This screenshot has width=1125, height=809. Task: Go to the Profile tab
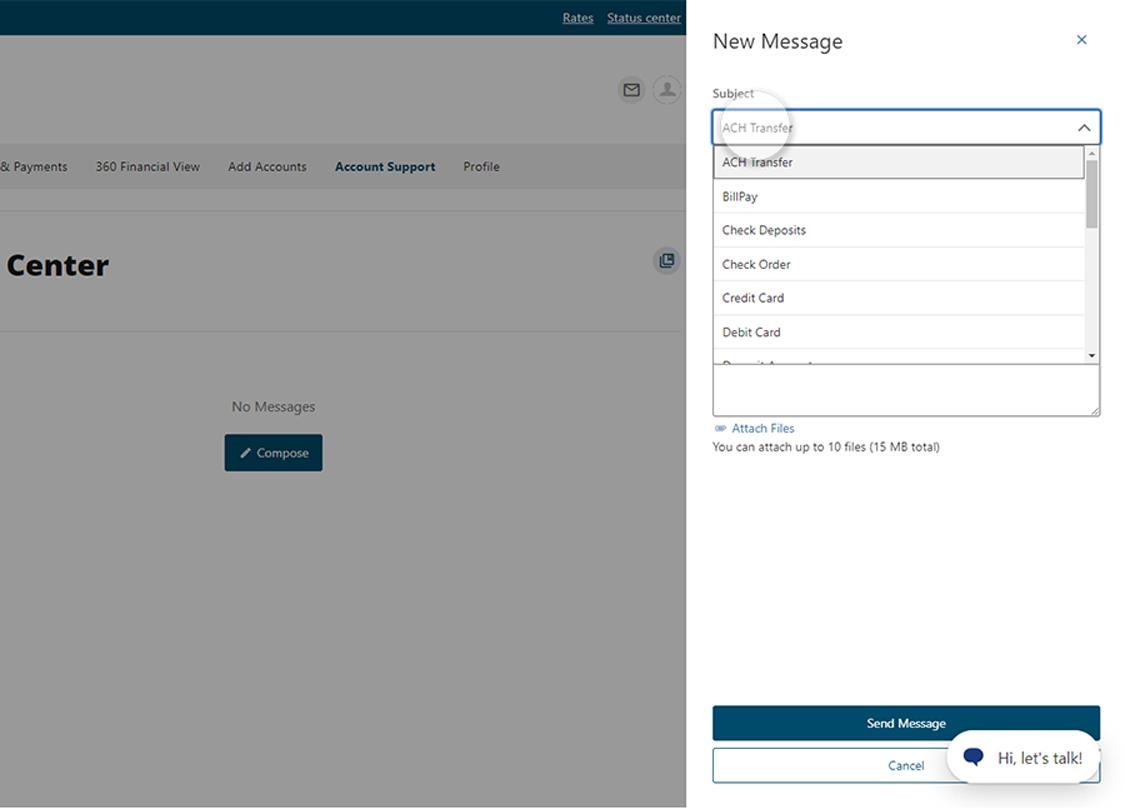(481, 167)
